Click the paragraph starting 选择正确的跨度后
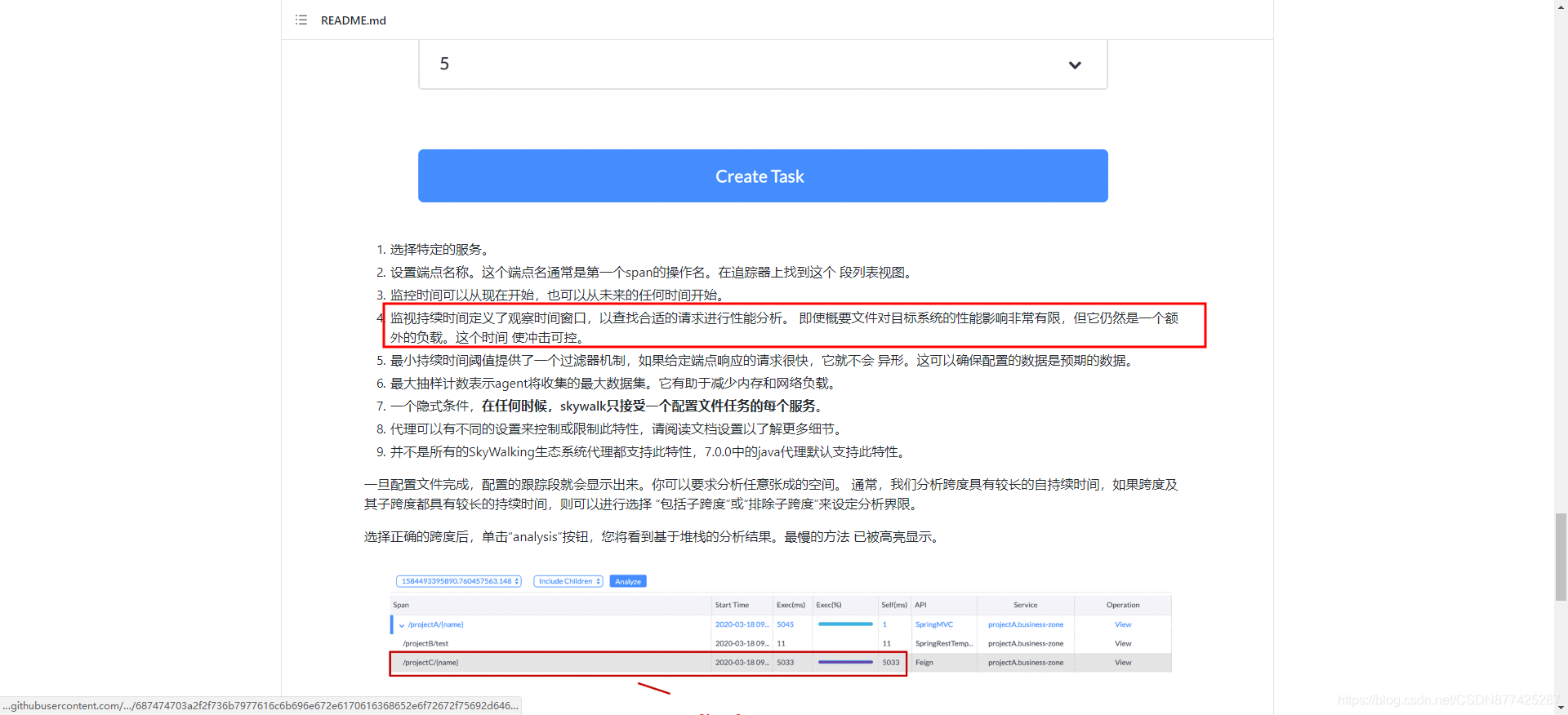 654,537
